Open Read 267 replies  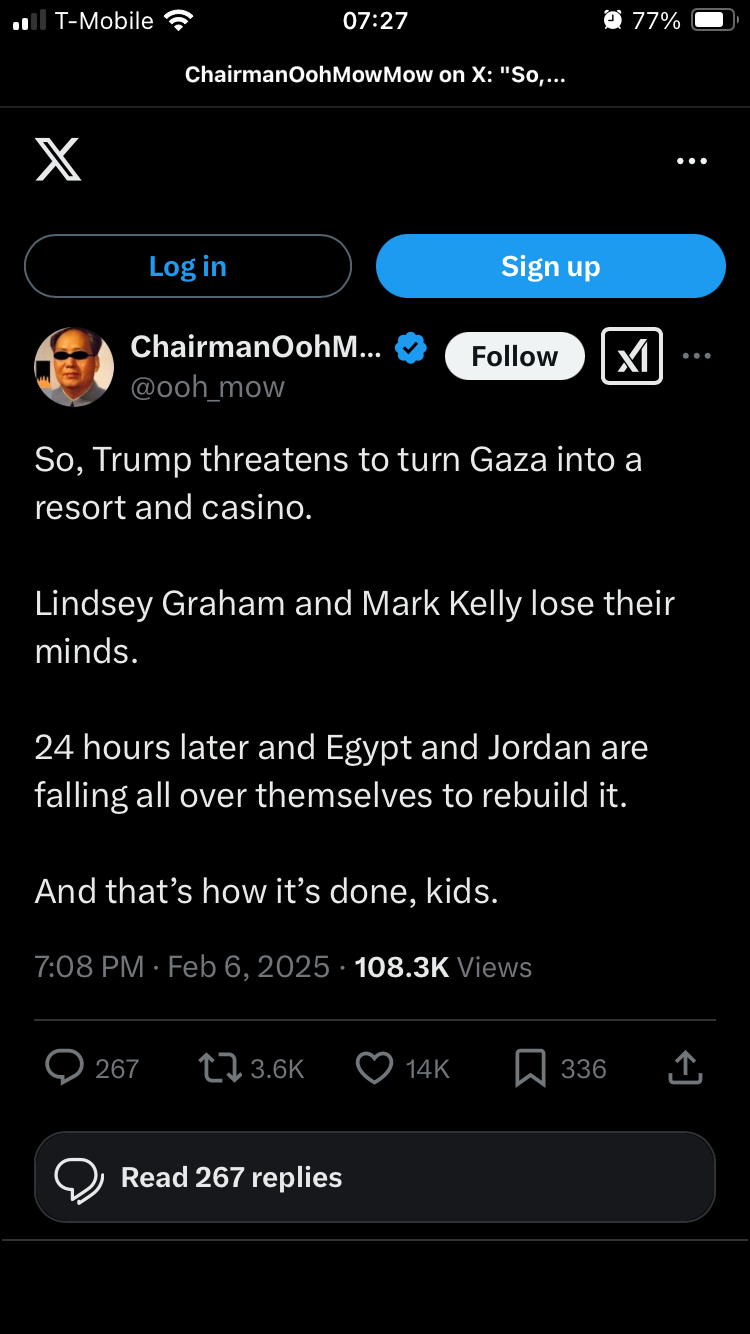click(375, 1177)
